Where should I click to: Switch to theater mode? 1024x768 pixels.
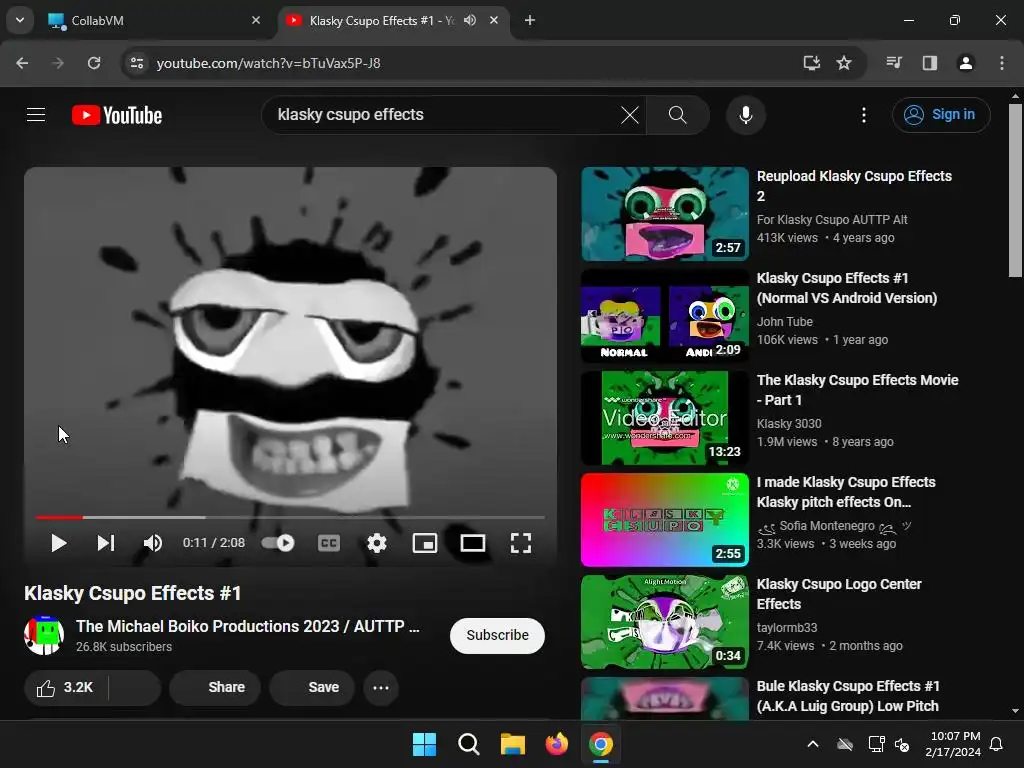click(x=472, y=543)
